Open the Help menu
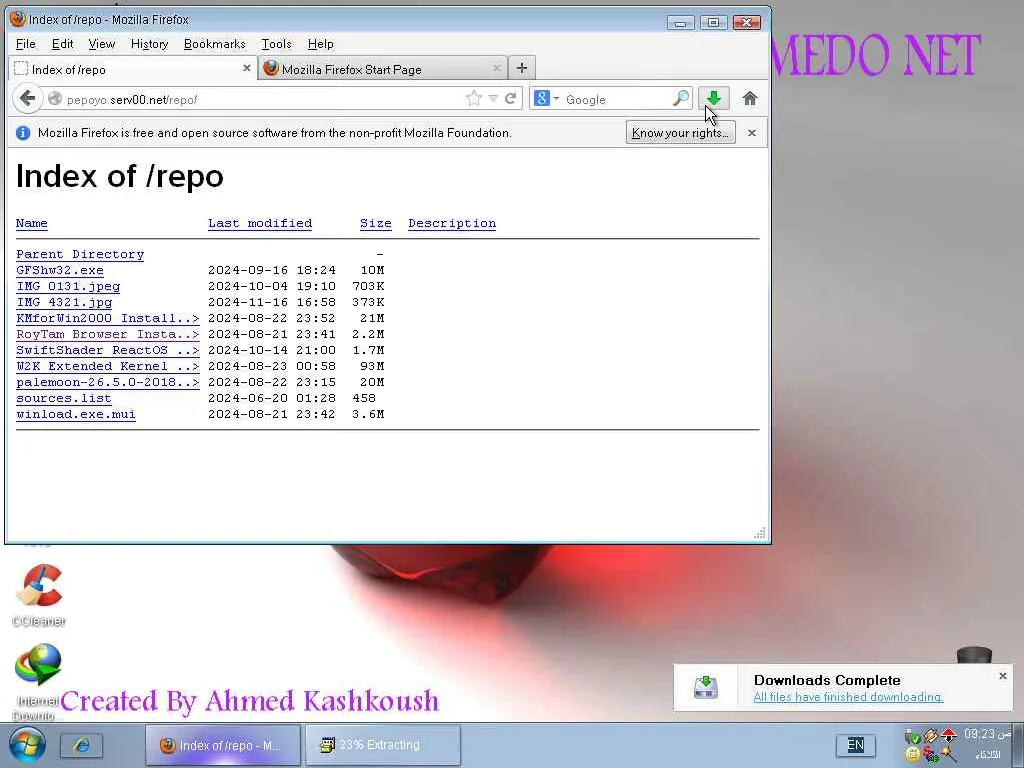 point(320,44)
